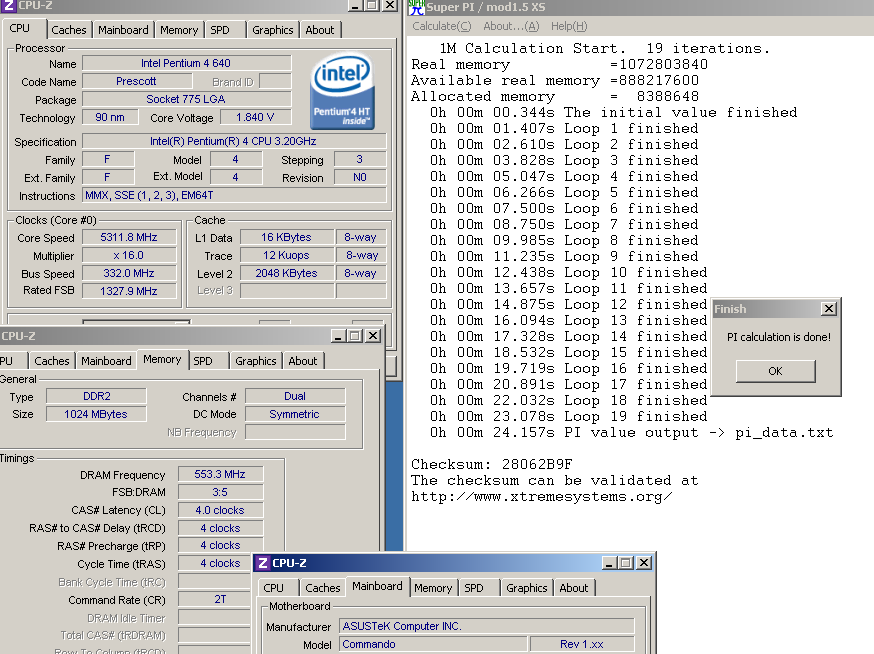Click OK in the Finish dialog
Screen dimensions: 874x654
775,371
